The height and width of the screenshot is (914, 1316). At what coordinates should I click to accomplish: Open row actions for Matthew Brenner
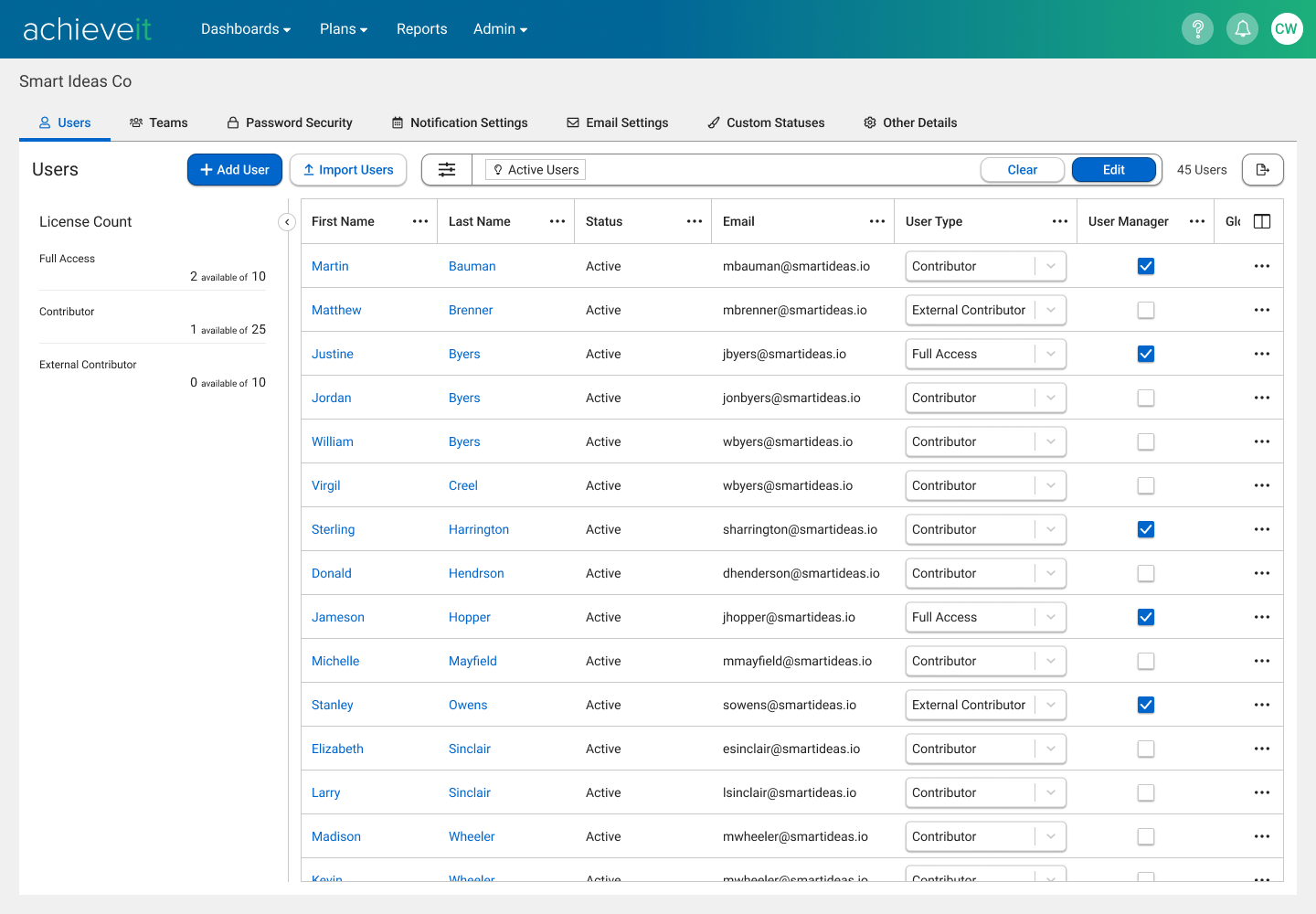point(1262,310)
